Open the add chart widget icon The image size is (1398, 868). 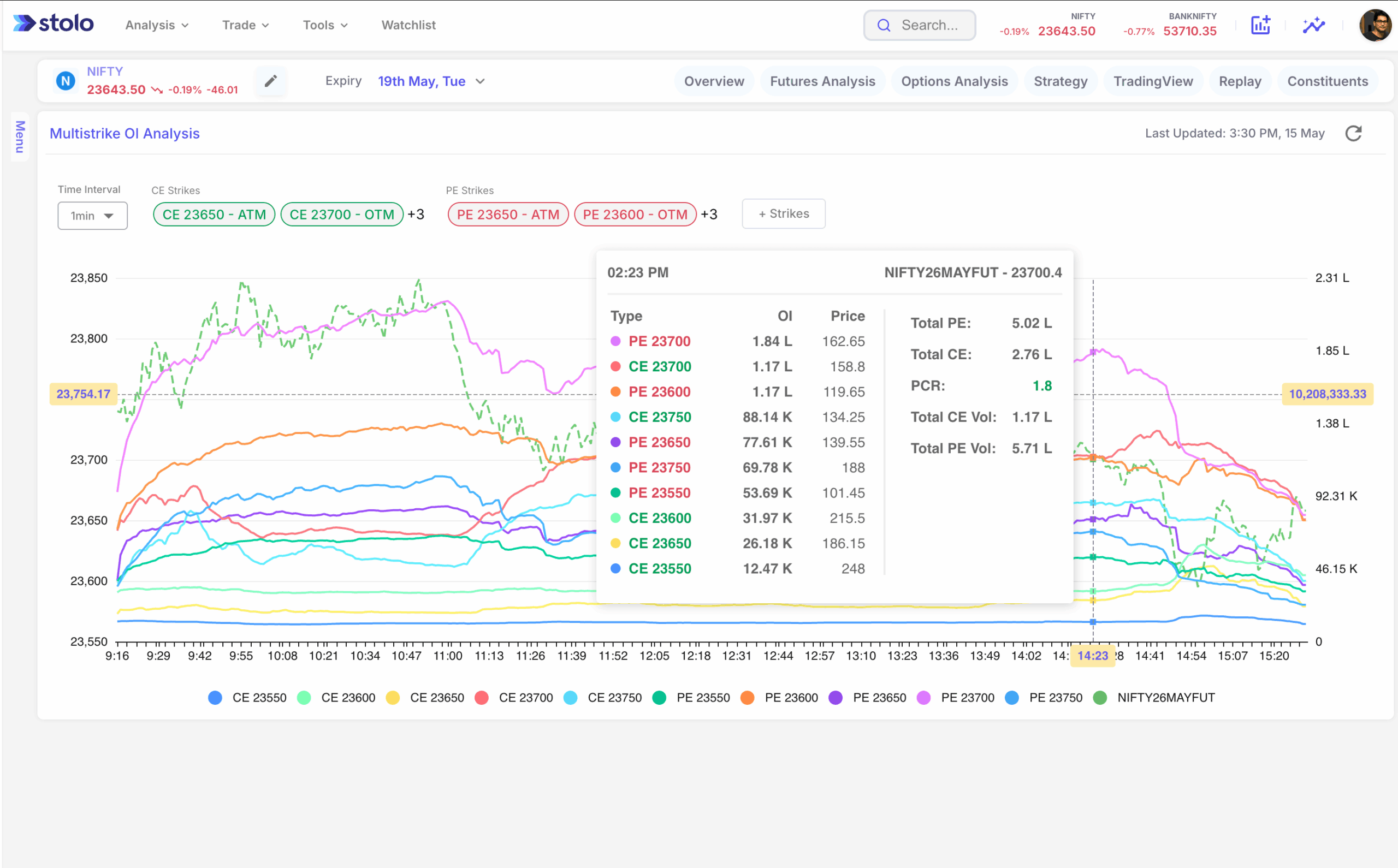(x=1260, y=25)
